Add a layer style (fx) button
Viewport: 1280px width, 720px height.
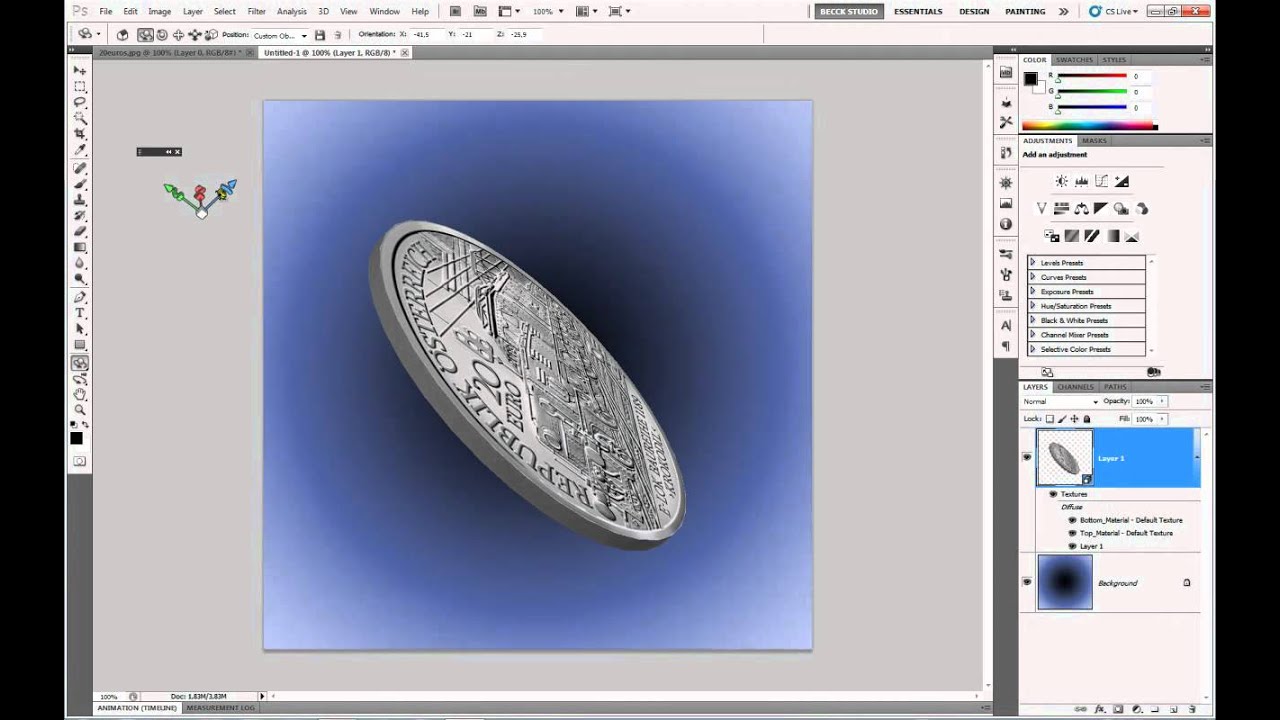click(1100, 708)
